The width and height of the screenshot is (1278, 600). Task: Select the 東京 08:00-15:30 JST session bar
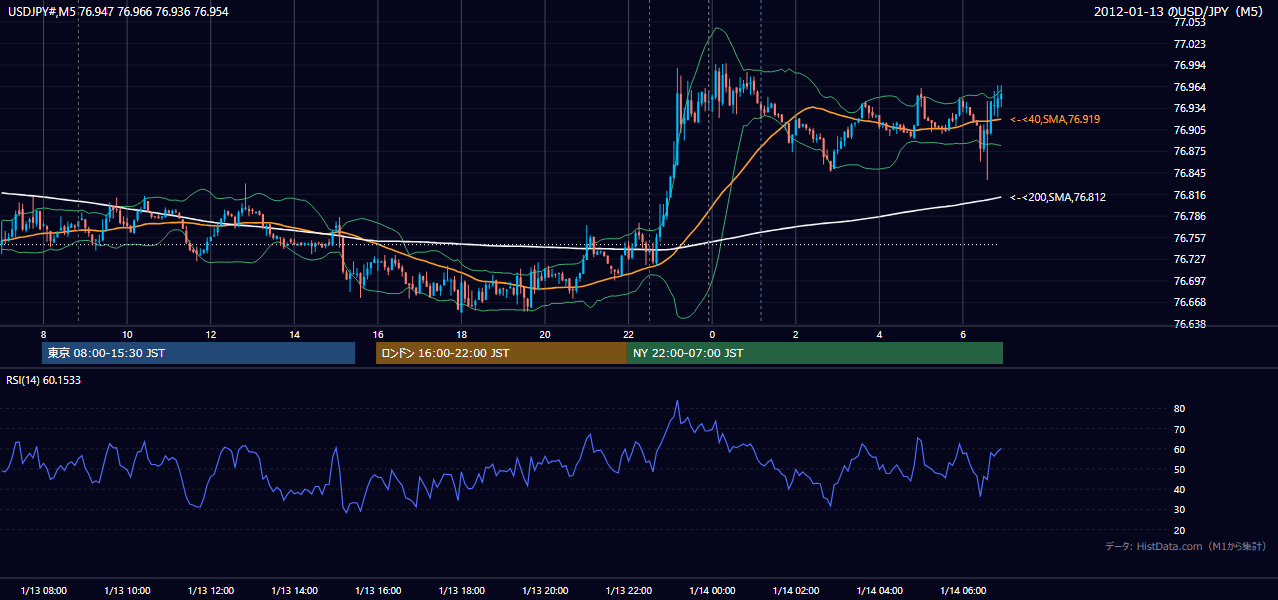198,353
